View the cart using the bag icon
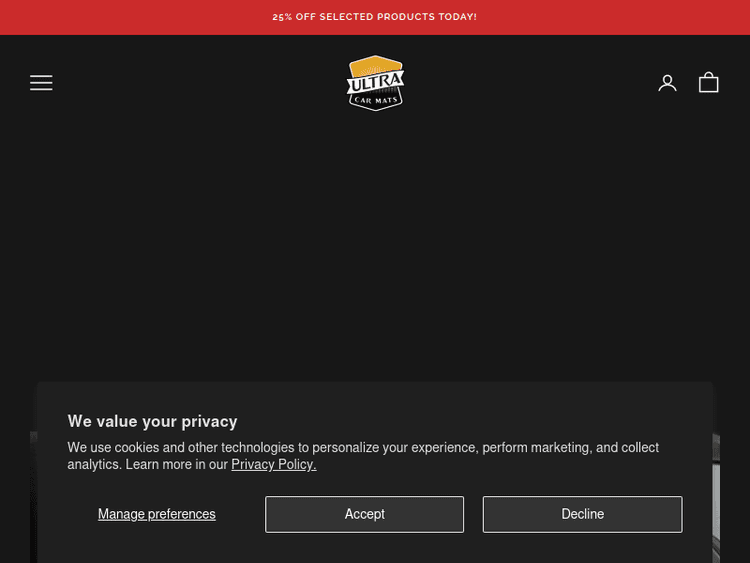The width and height of the screenshot is (750, 563). pos(709,83)
